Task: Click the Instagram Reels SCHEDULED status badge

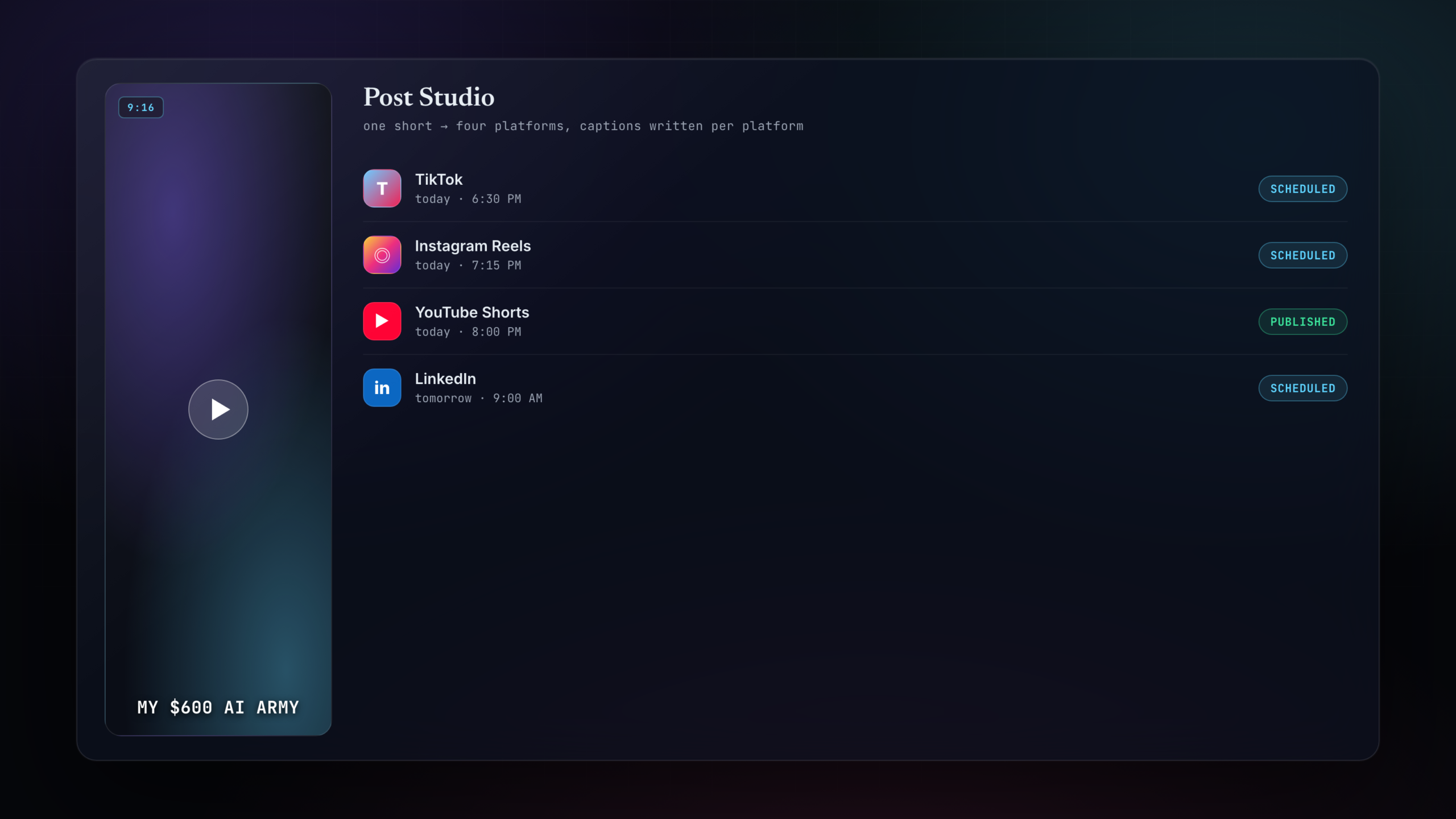Action: (1302, 255)
